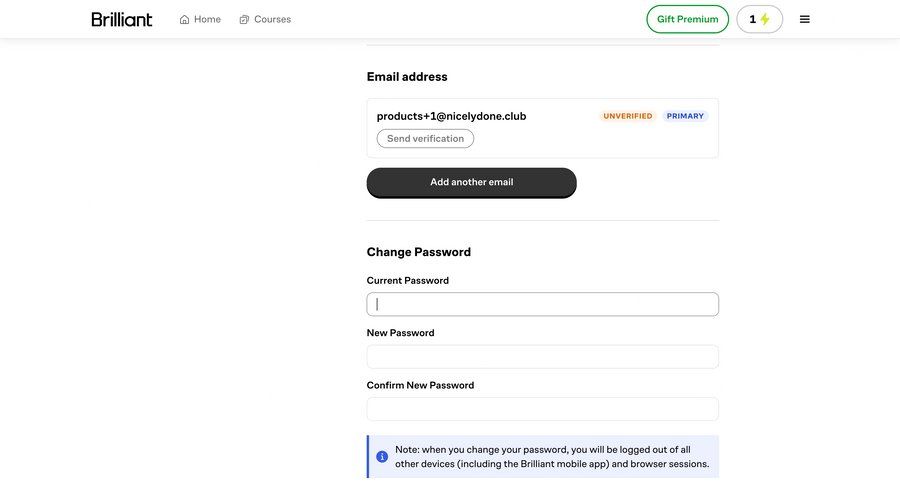Click into the New Password field

pyautogui.click(x=542, y=357)
